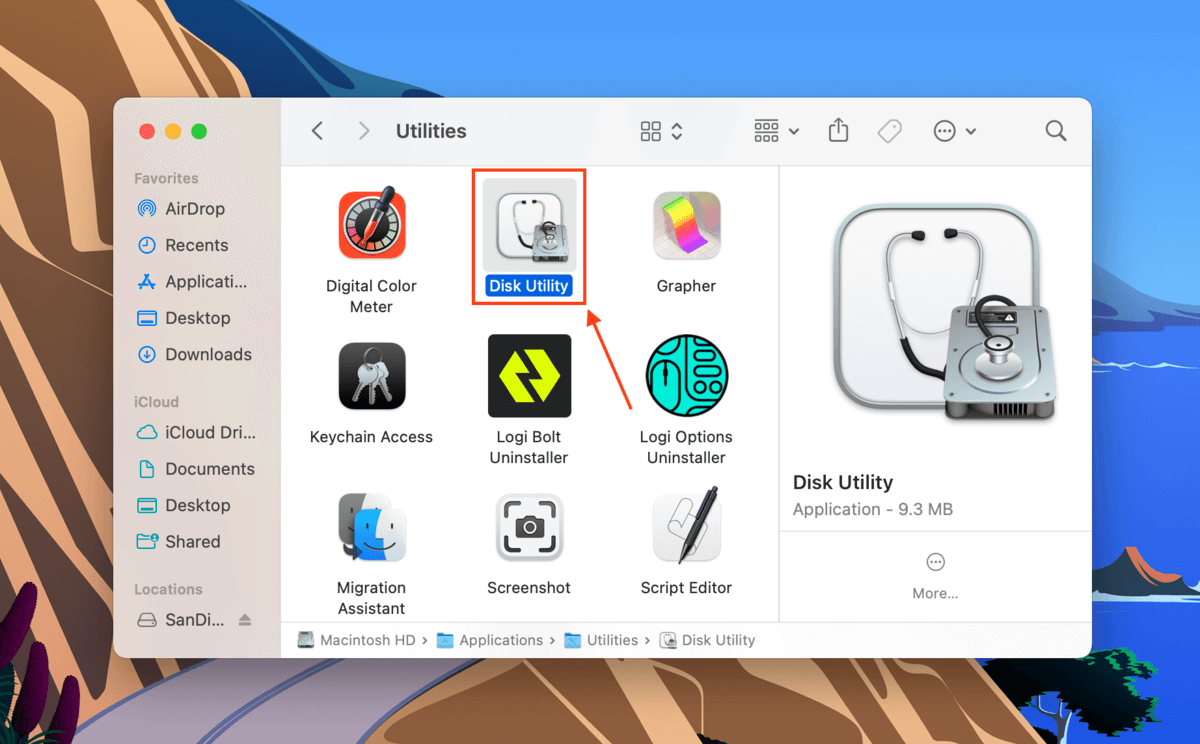Click the Share toolbar icon
Viewport: 1200px width, 744px height.
click(x=838, y=131)
